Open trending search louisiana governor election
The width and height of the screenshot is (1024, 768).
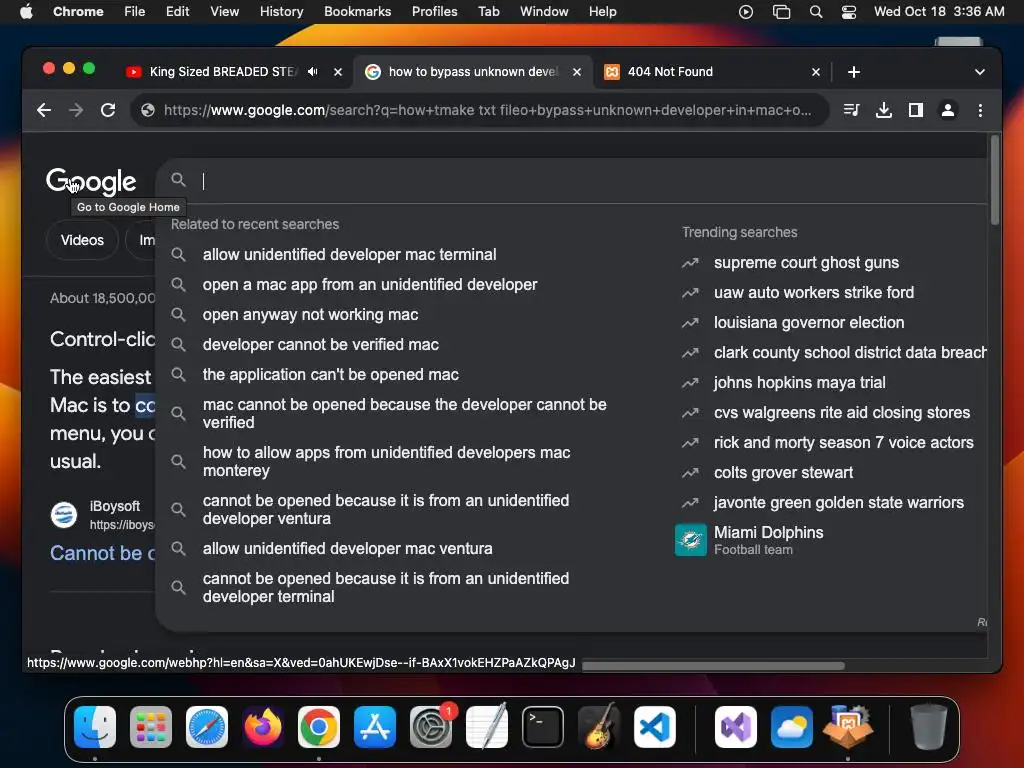coord(808,322)
